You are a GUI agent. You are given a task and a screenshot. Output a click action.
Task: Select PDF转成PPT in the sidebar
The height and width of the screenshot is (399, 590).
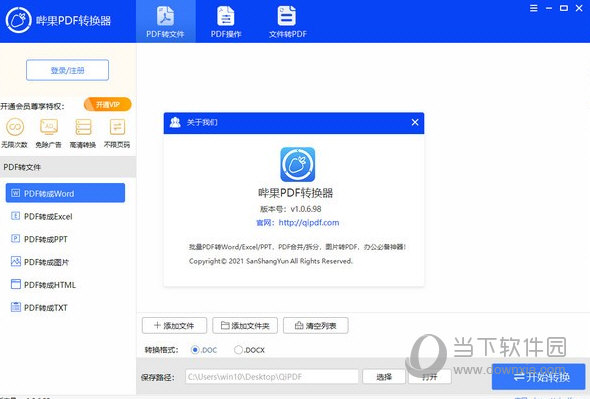click(65, 239)
